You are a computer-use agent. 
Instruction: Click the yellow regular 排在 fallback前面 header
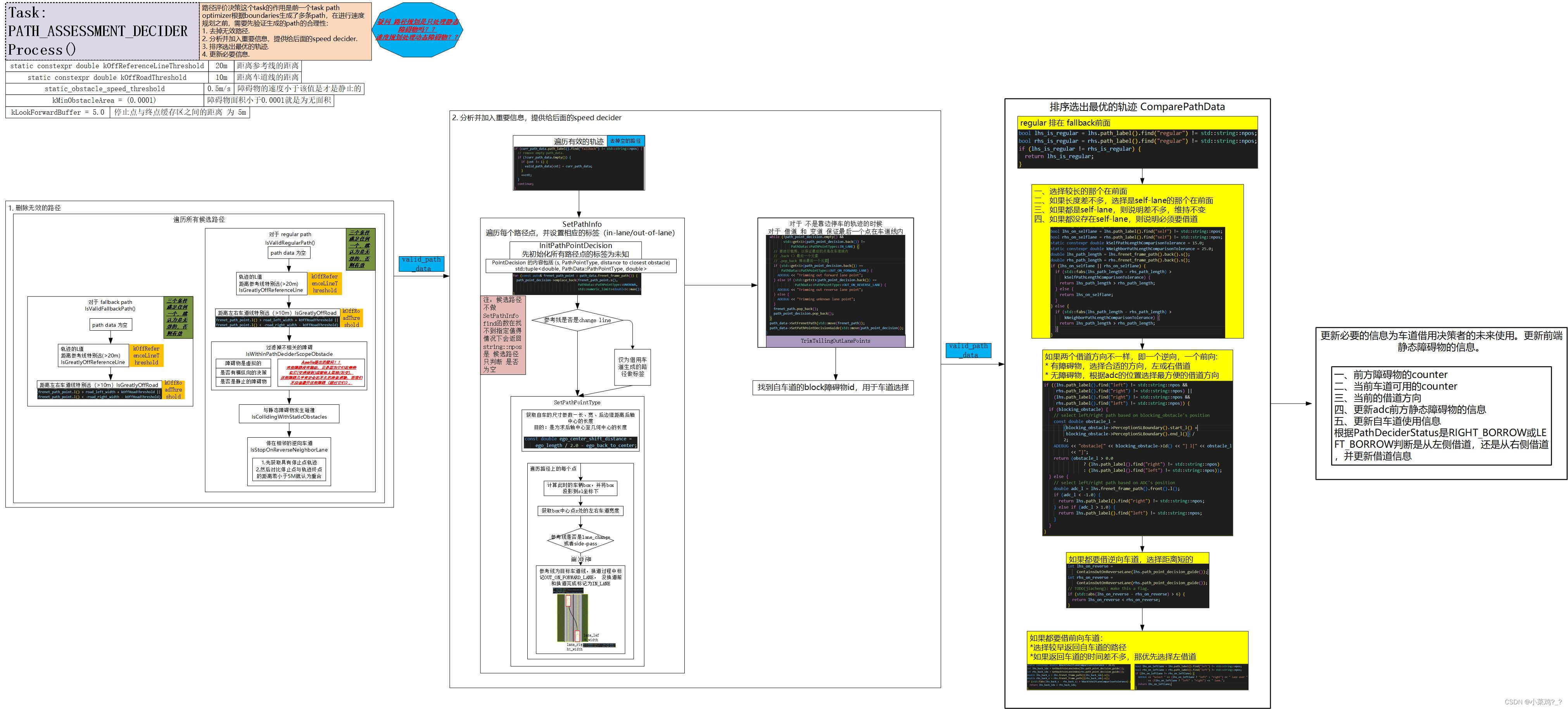click(x=1137, y=123)
